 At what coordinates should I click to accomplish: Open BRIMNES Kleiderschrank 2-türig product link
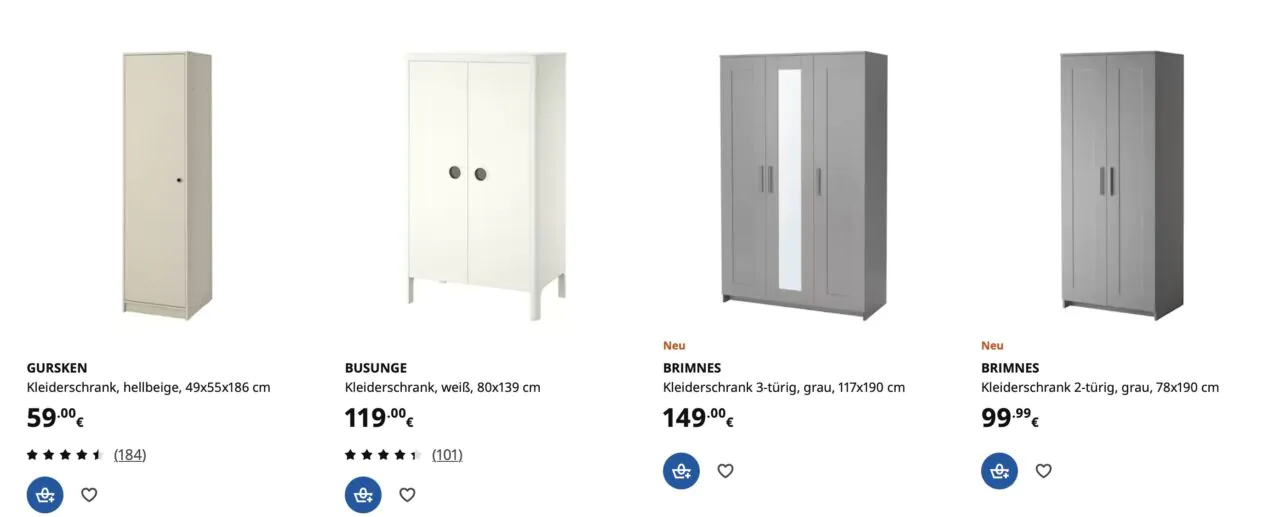point(1100,387)
